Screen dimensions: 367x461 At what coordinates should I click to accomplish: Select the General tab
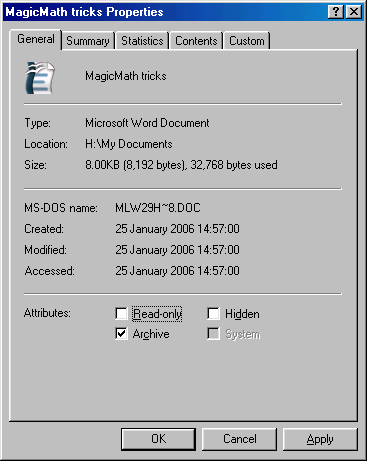click(36, 39)
